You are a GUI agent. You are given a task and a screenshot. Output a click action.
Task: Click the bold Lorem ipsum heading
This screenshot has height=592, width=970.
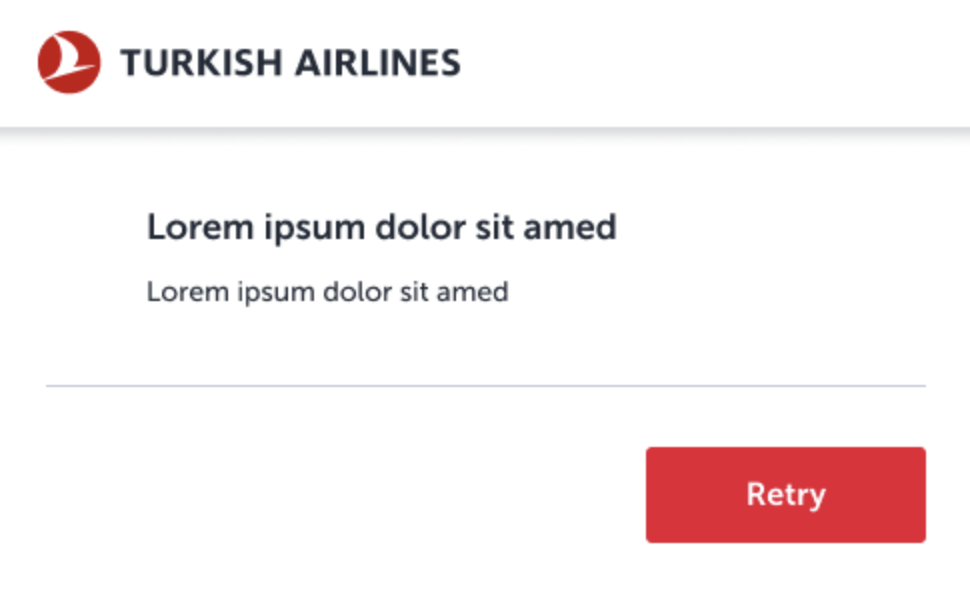tap(381, 227)
